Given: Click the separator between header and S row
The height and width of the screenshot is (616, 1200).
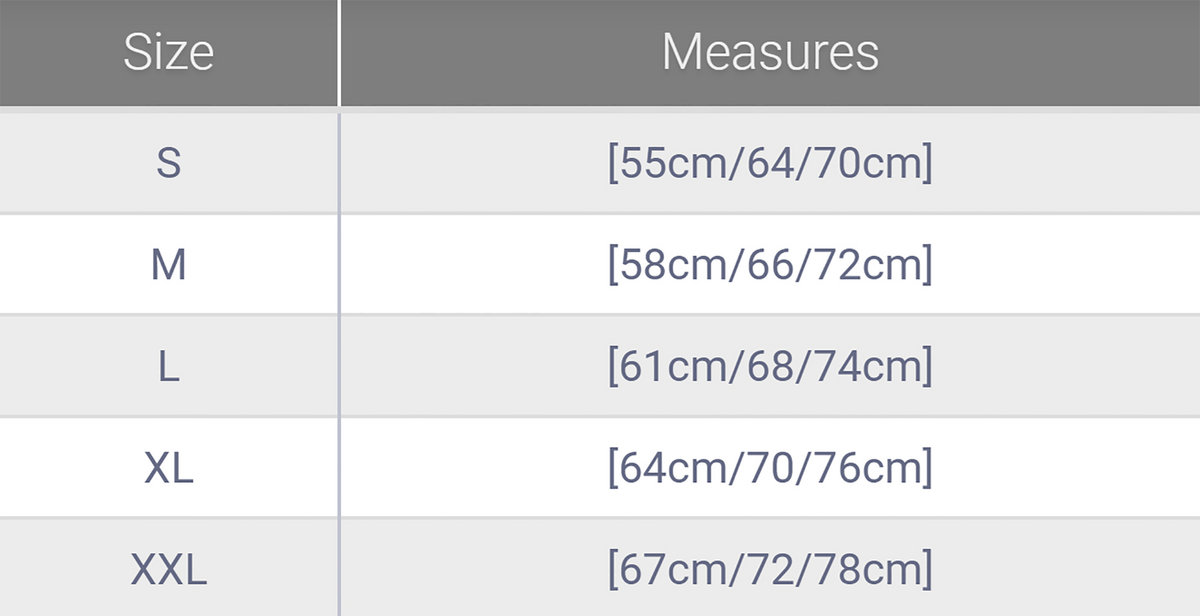Looking at the screenshot, I should (600, 109).
